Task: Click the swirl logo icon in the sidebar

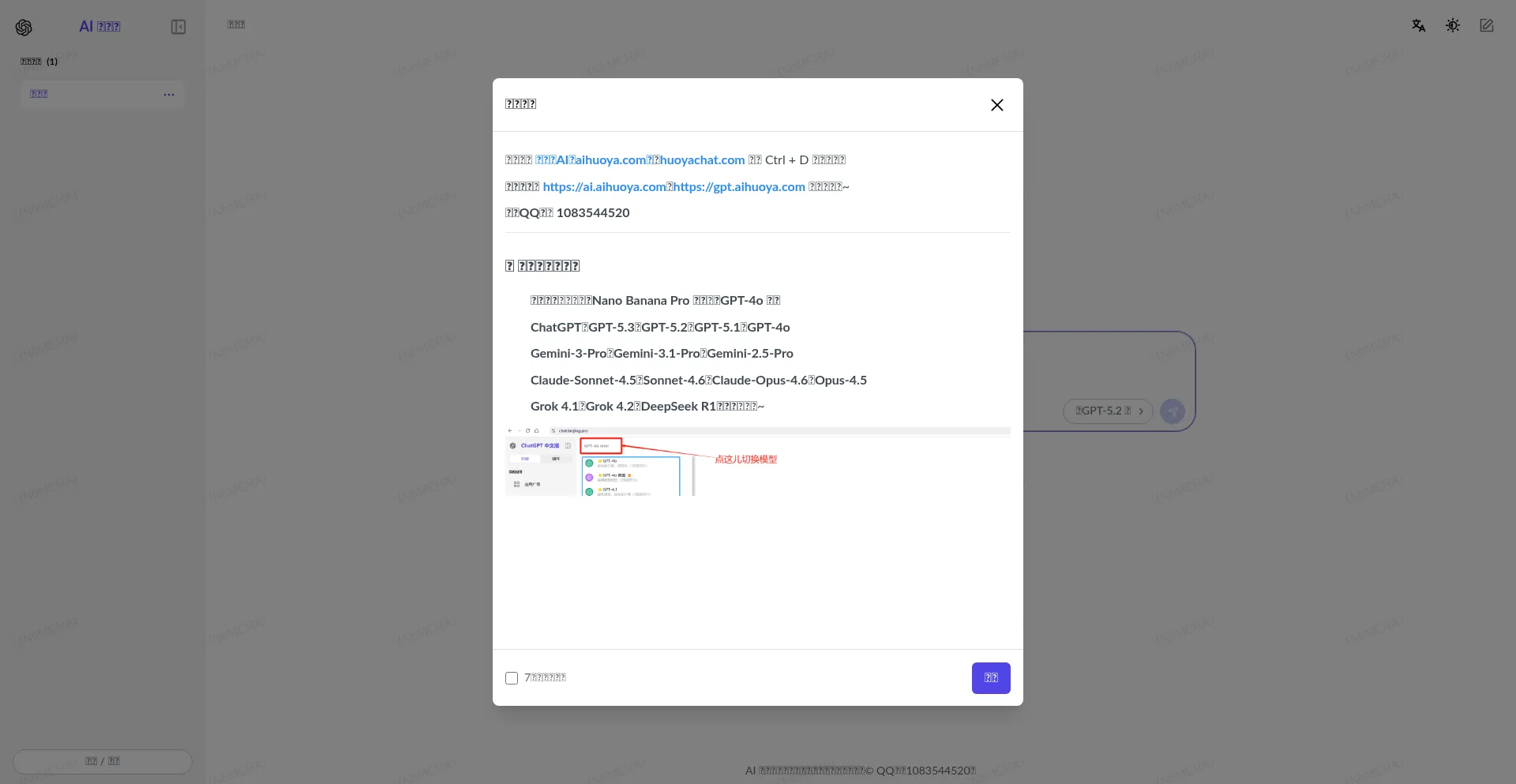Action: coord(24,28)
